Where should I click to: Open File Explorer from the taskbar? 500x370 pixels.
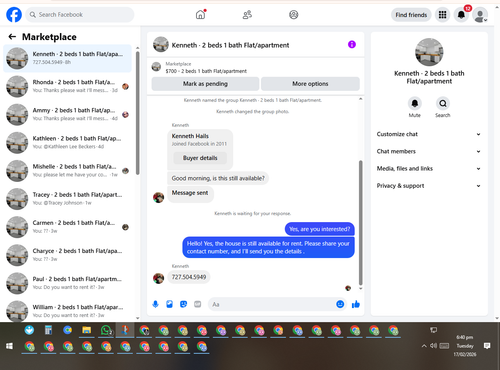pyautogui.click(x=87, y=330)
